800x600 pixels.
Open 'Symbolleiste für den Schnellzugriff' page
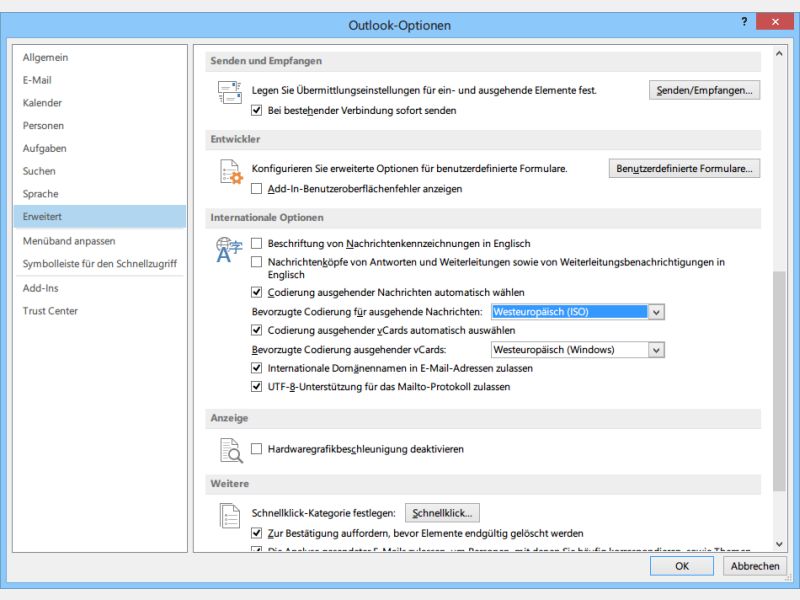[x=100, y=264]
